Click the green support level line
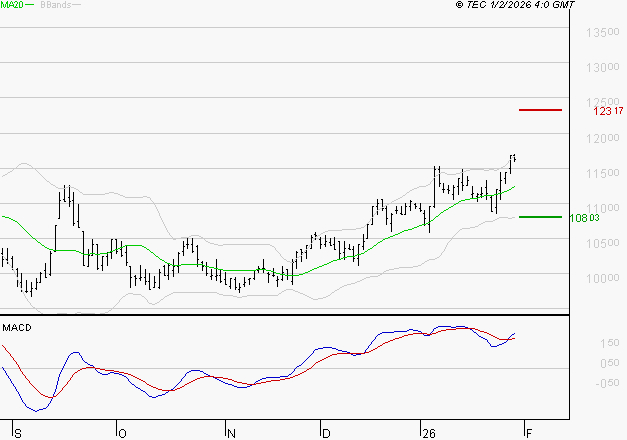The width and height of the screenshot is (627, 440). (540, 217)
